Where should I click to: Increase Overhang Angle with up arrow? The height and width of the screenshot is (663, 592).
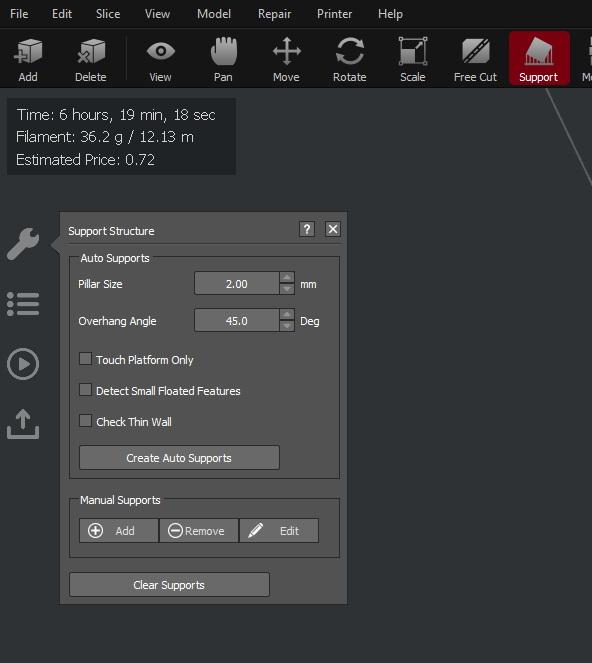[287, 315]
